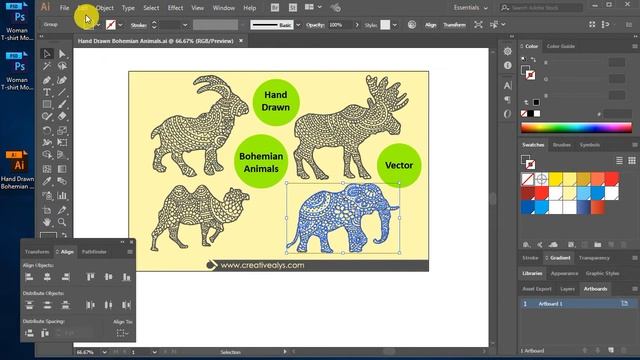Click Vertical Align Top in Align panel

[x=90, y=277]
